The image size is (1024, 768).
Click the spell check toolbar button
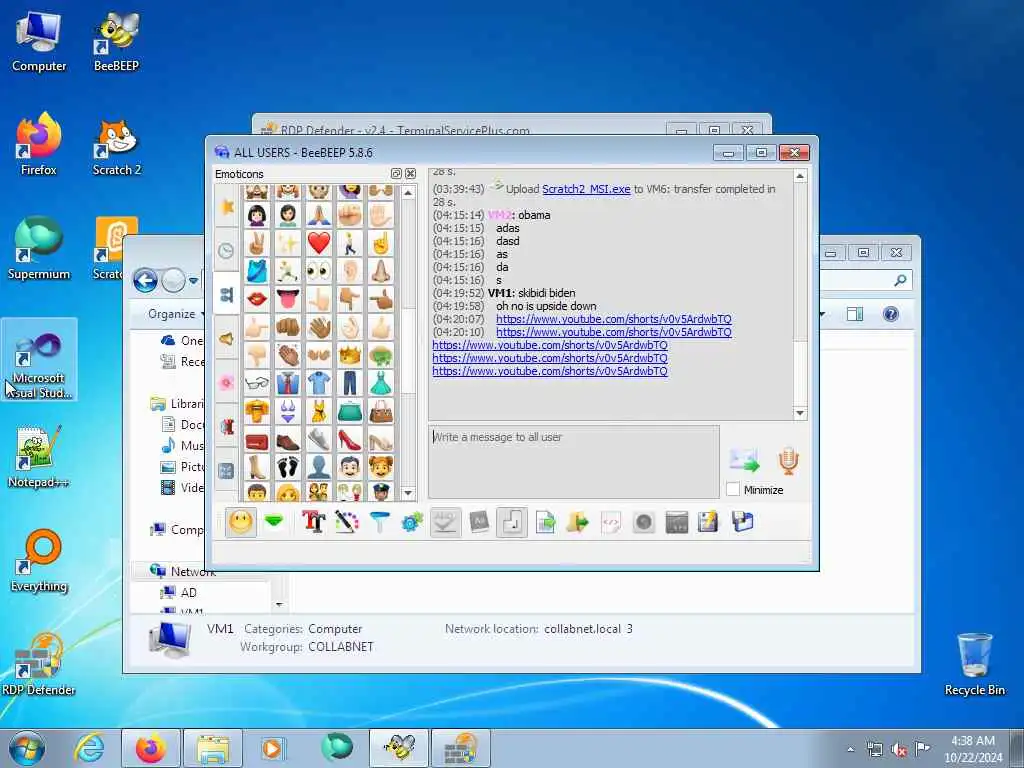[x=445, y=522]
